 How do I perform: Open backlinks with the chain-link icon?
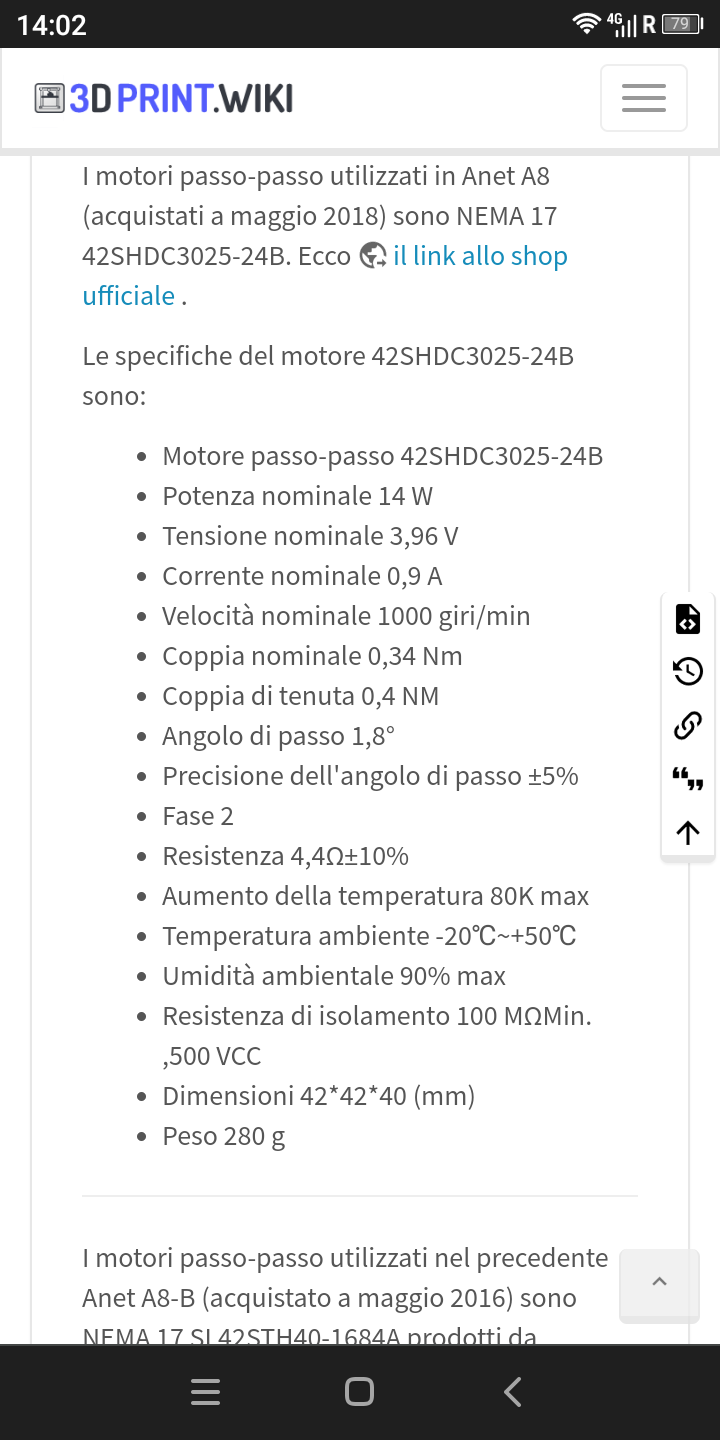click(688, 725)
